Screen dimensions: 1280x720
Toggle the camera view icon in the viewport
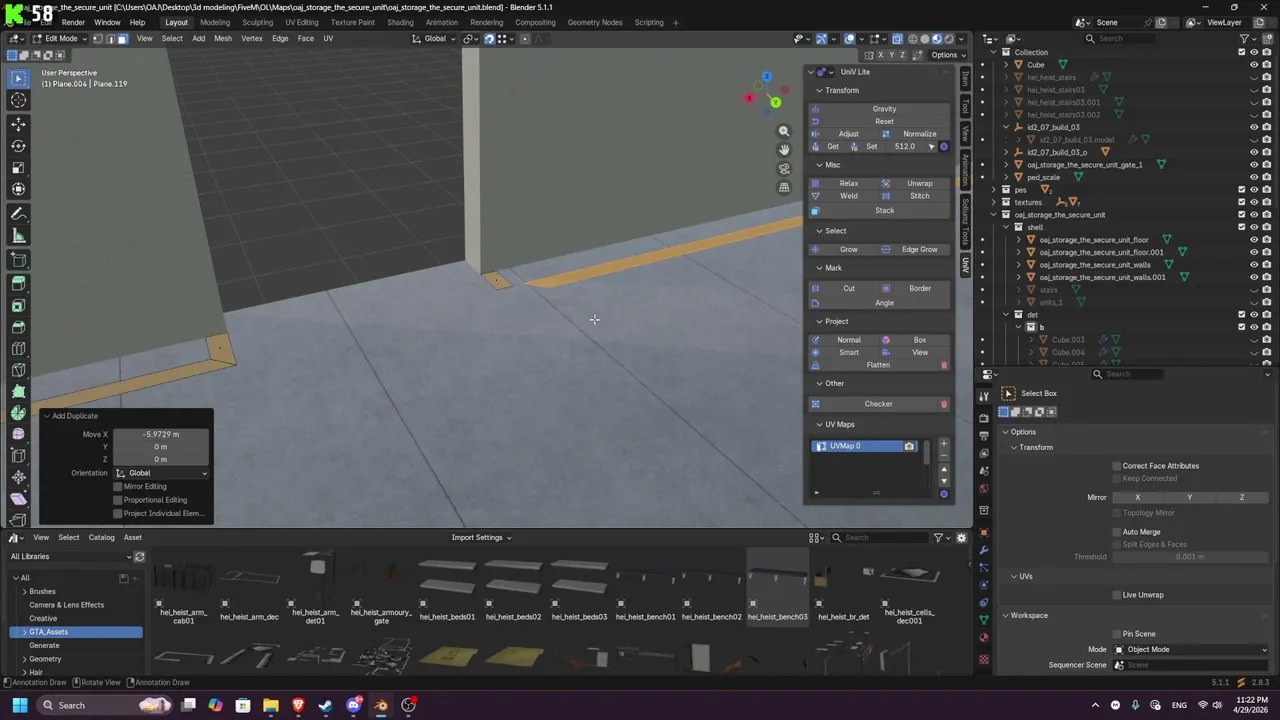coord(784,168)
